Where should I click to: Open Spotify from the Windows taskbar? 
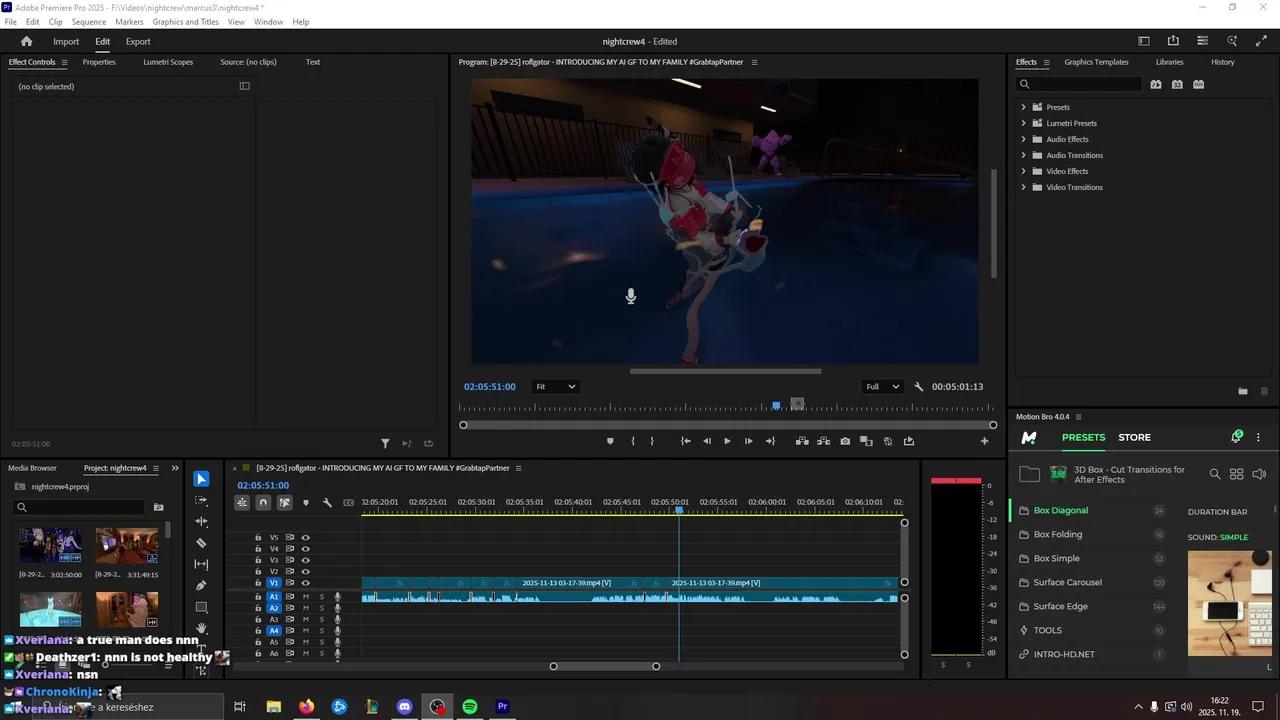(469, 707)
